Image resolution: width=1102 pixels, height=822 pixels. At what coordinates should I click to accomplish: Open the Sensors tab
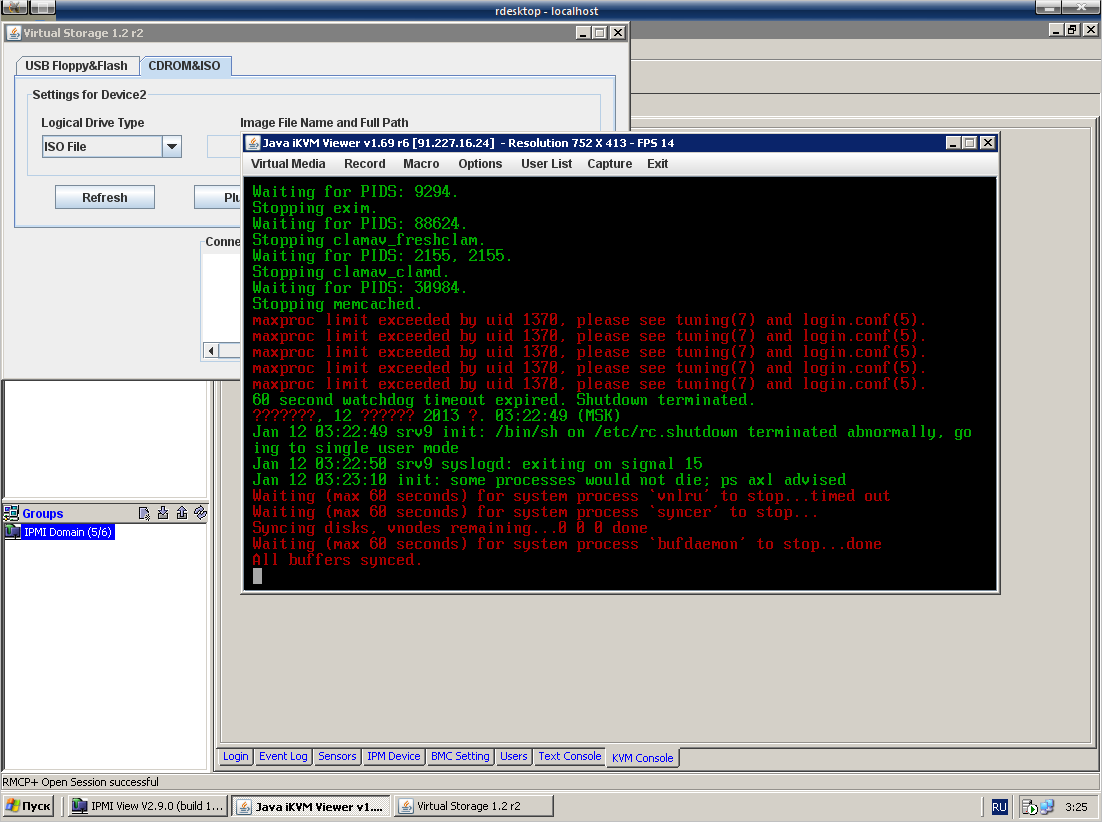point(337,756)
